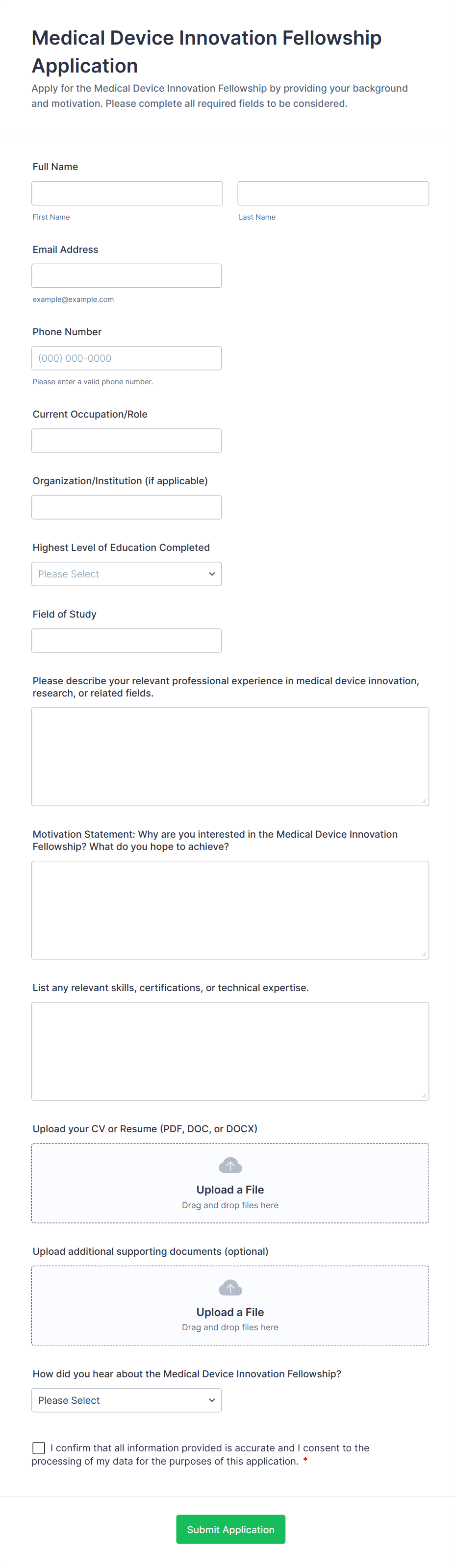Open the Highest Level of Education dropdown
The image size is (456, 1568).
coord(127,574)
